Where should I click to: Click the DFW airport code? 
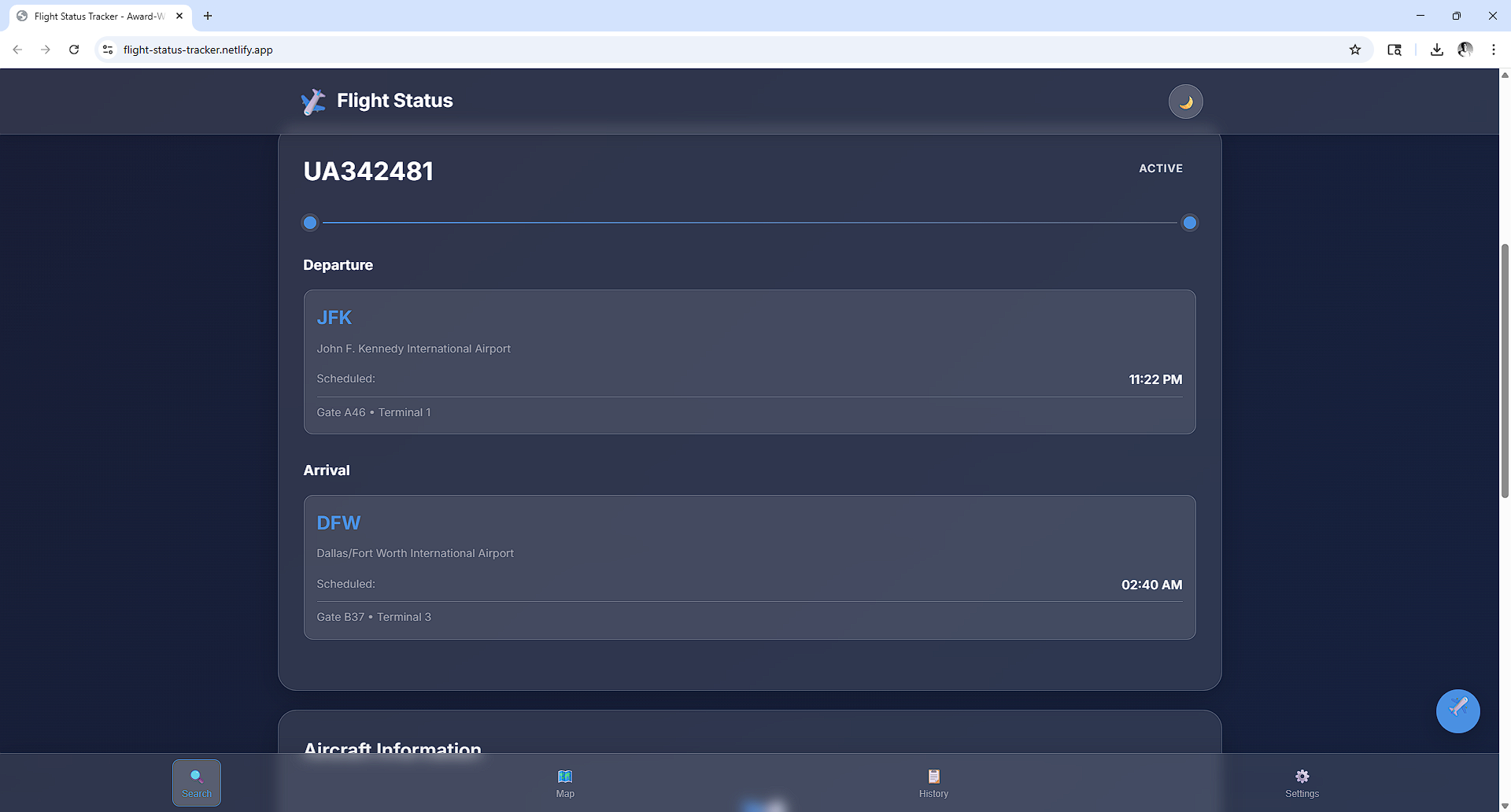pyautogui.click(x=338, y=523)
